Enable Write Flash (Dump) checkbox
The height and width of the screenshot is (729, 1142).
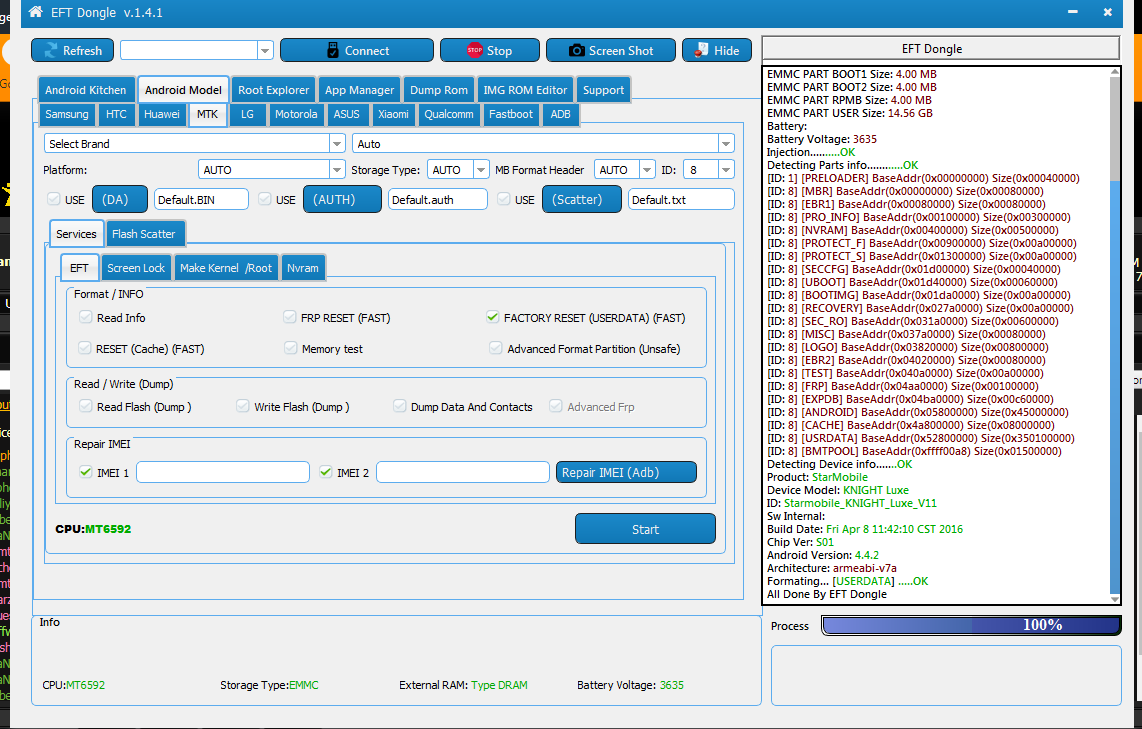[x=243, y=406]
